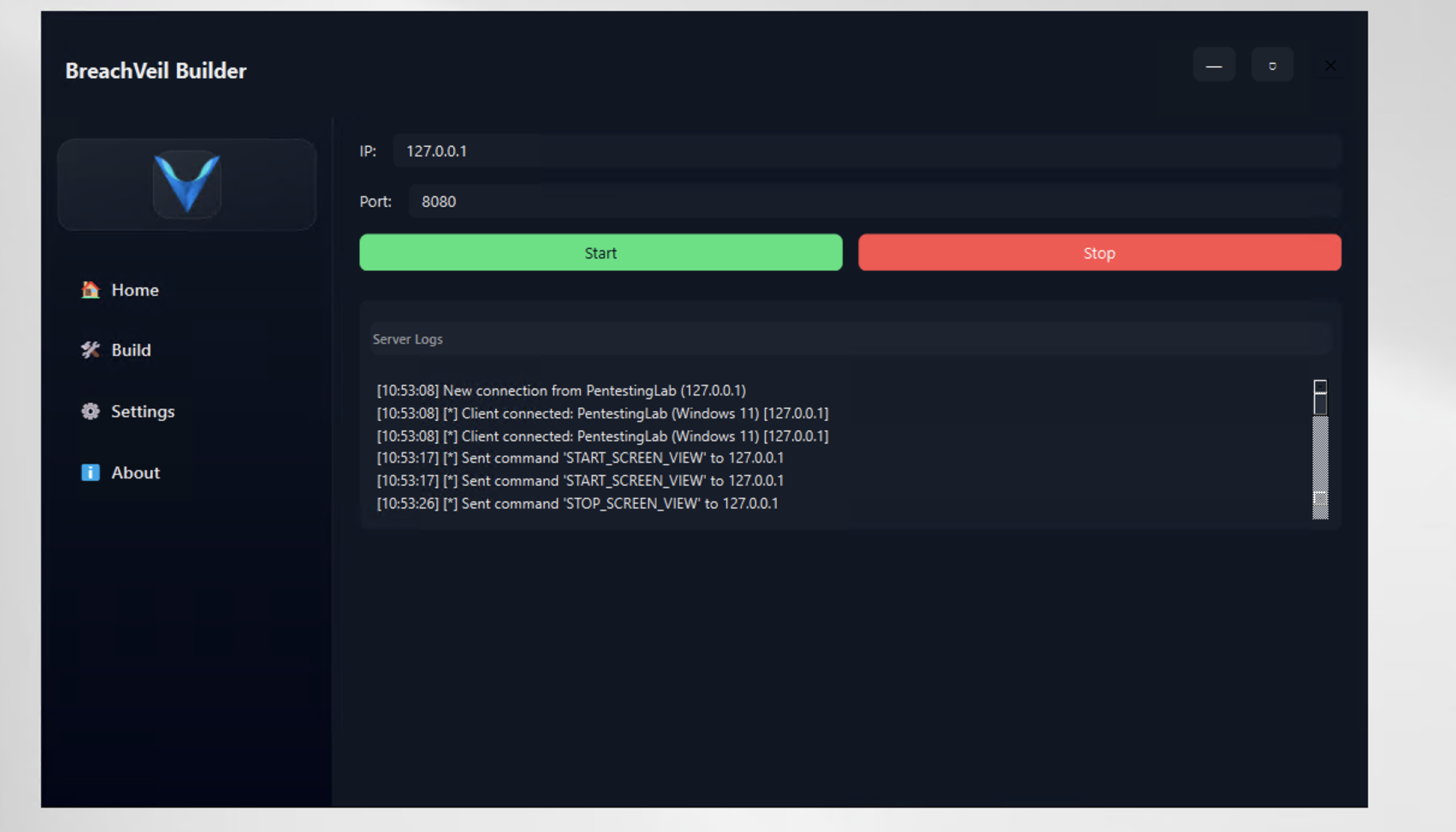Click the server logs scrollbar up arrow
Viewport: 1456px width, 832px height.
click(1320, 385)
